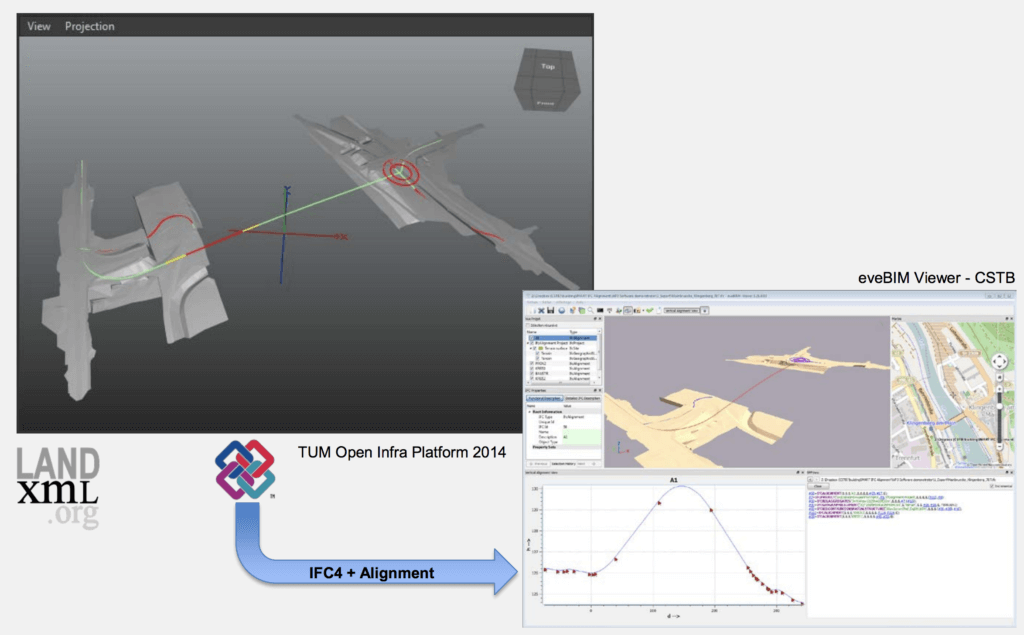Close the vertical alignment view panel
The width and height of the screenshot is (1024, 635).
tap(803, 472)
